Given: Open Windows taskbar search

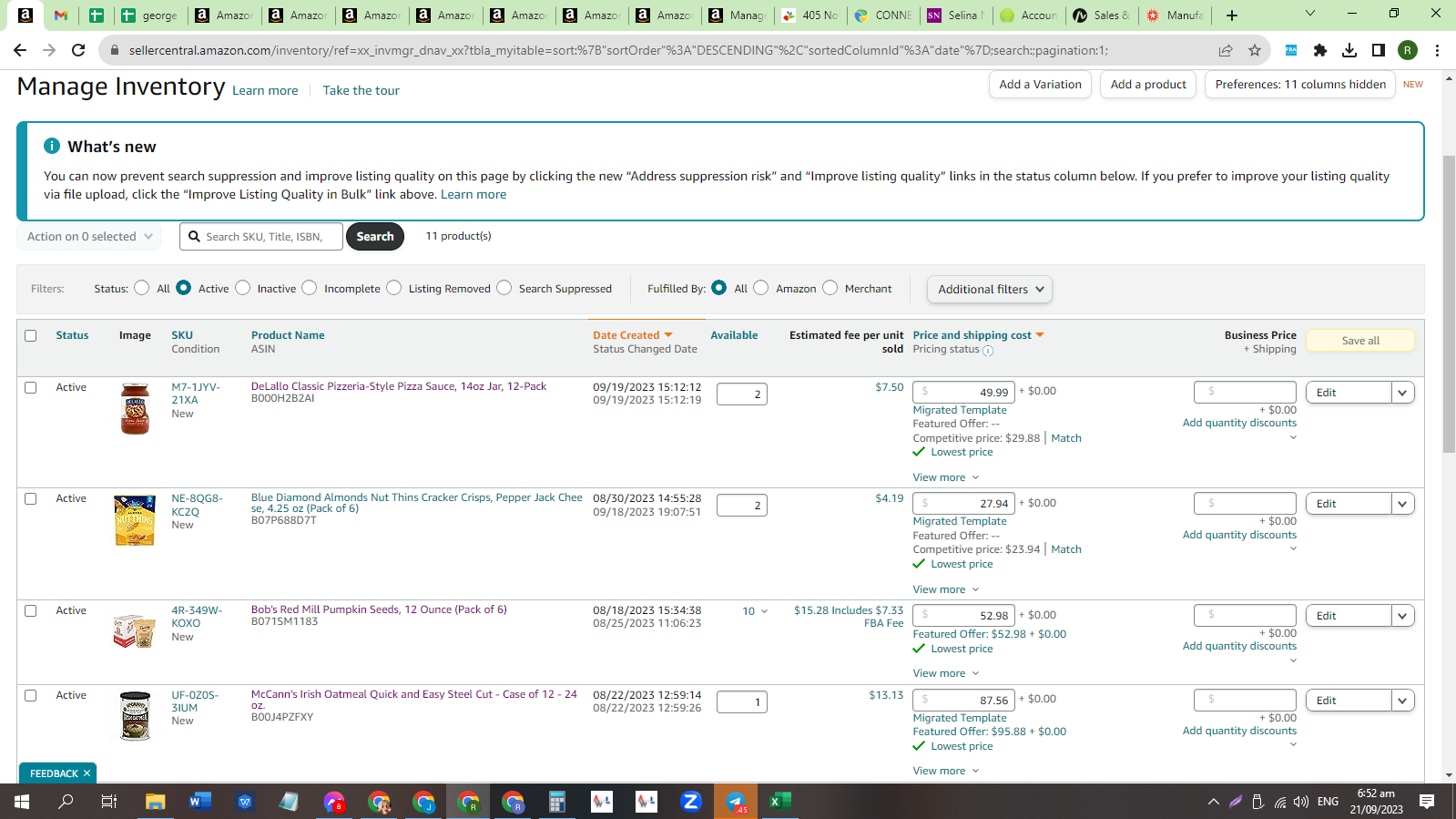Looking at the screenshot, I should click(x=66, y=802).
